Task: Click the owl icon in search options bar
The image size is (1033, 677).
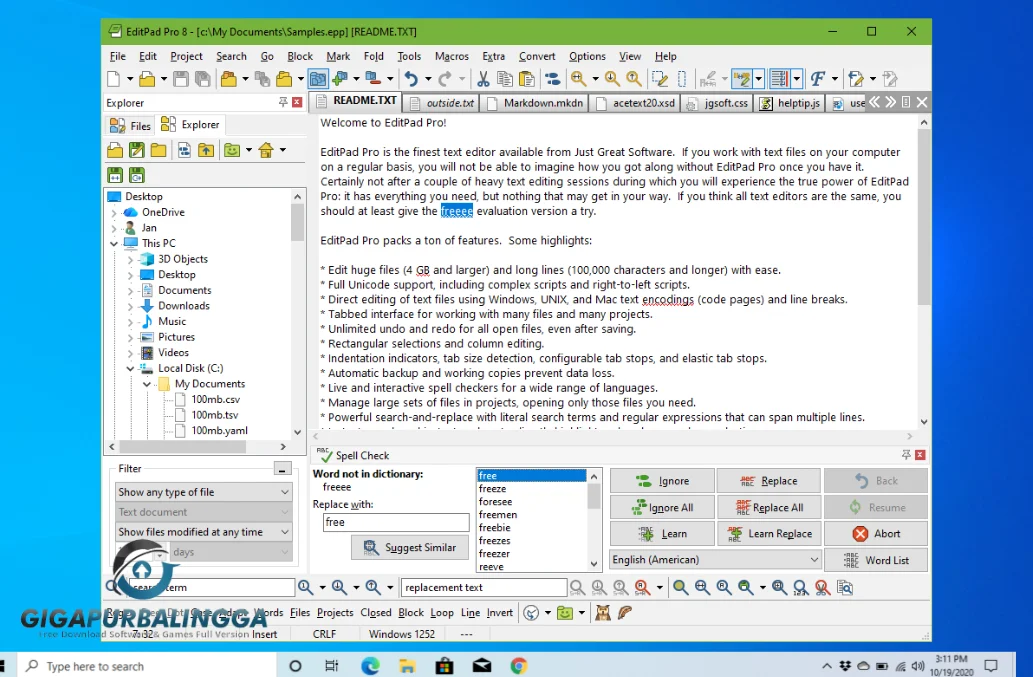Action: click(602, 613)
